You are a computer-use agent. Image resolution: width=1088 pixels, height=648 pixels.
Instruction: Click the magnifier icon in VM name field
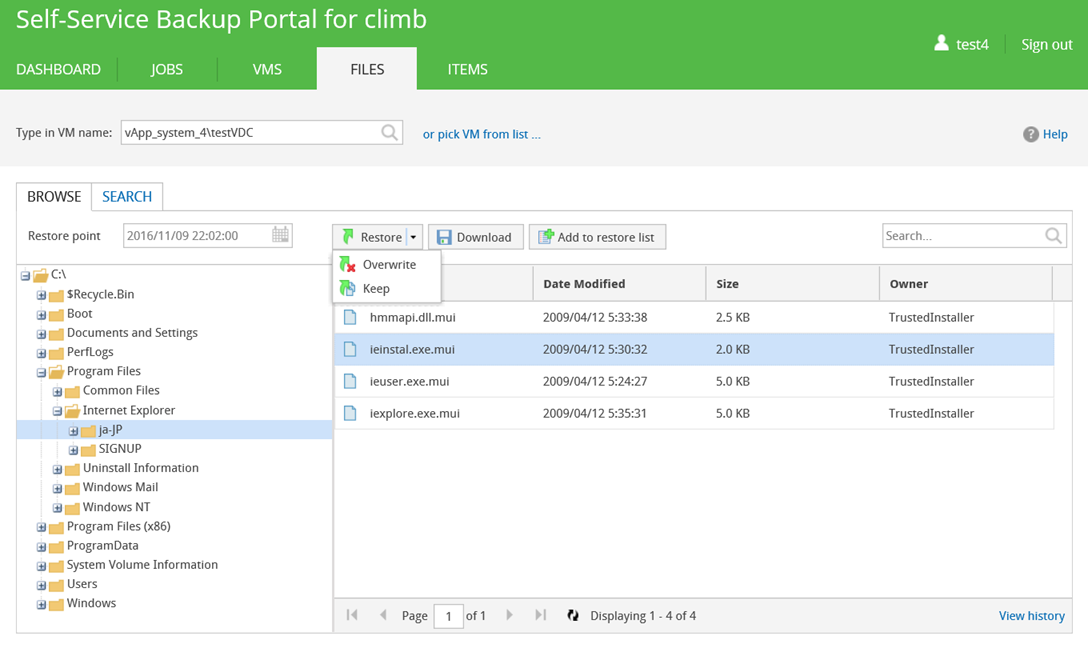(389, 133)
